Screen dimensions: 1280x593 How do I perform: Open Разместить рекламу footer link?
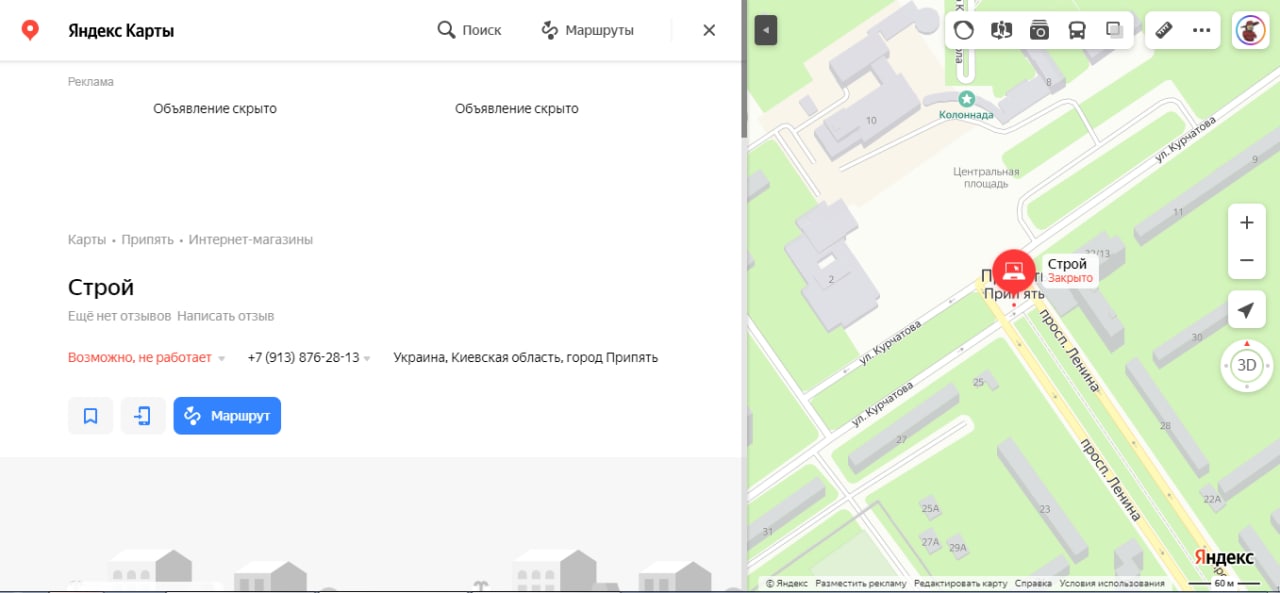(x=861, y=584)
